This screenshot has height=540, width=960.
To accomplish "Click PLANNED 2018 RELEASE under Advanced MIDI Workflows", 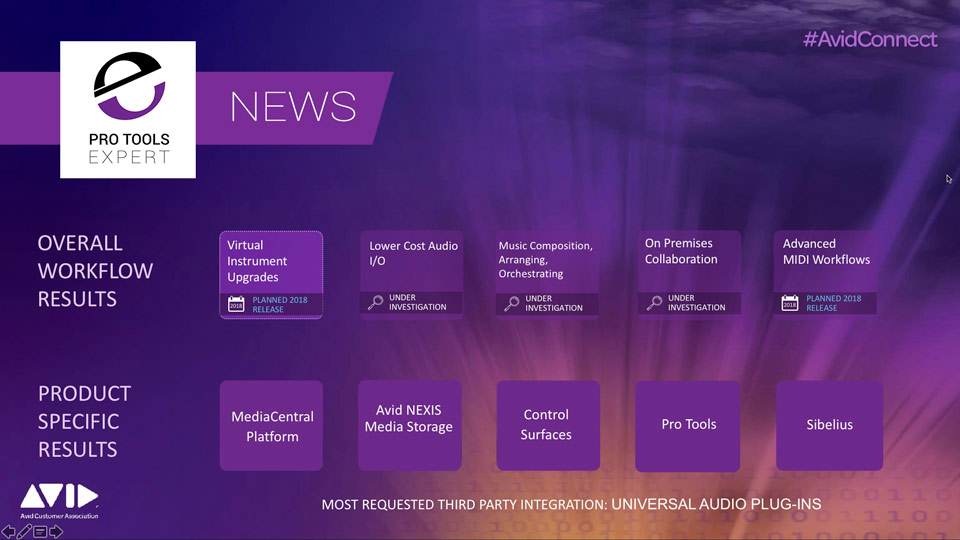I will (x=833, y=303).
